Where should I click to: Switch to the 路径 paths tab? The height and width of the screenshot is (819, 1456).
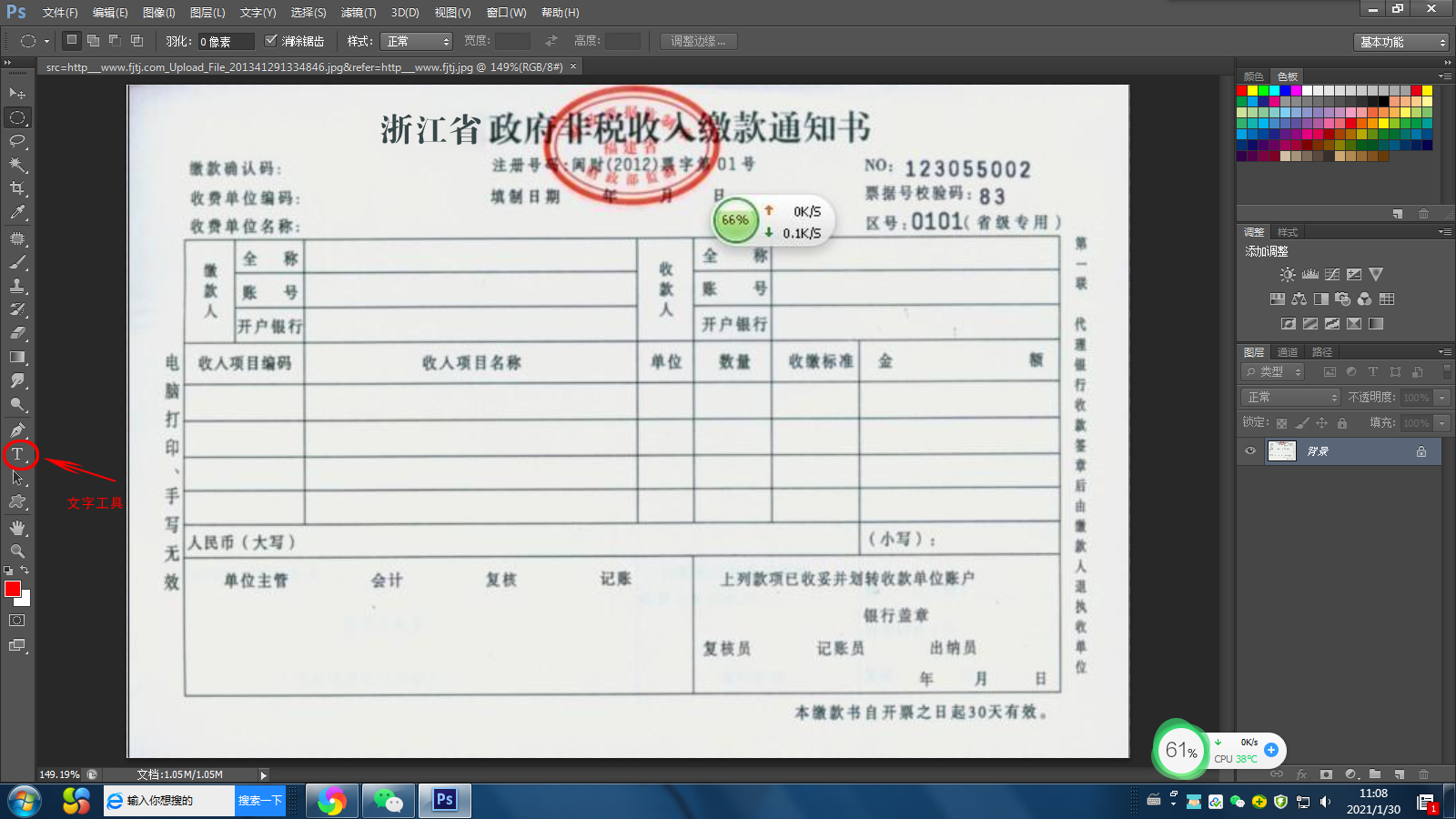pyautogui.click(x=1322, y=352)
